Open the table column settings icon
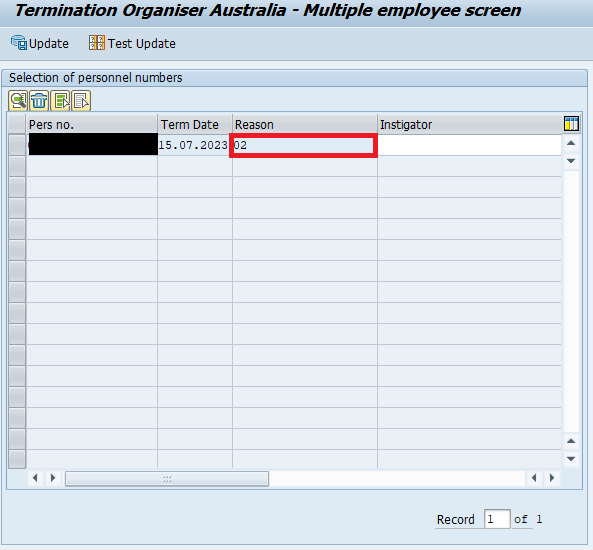 571,124
